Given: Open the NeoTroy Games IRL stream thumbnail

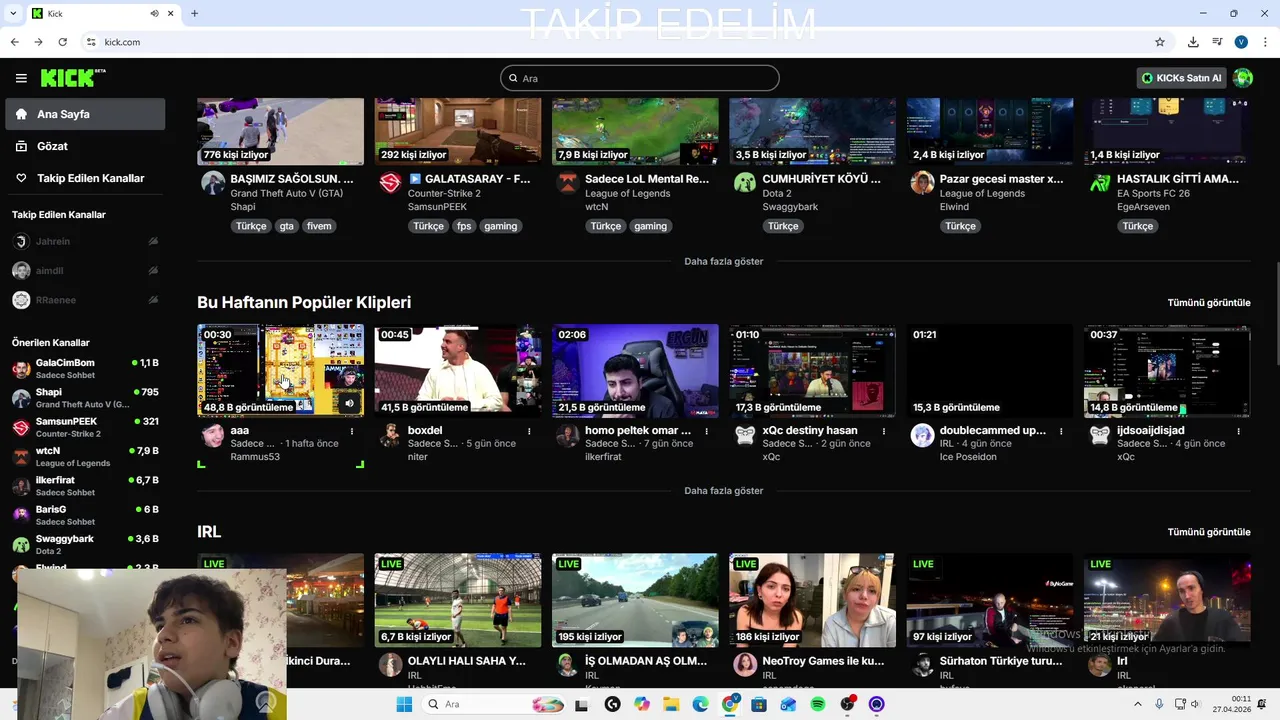Looking at the screenshot, I should pyautogui.click(x=812, y=600).
